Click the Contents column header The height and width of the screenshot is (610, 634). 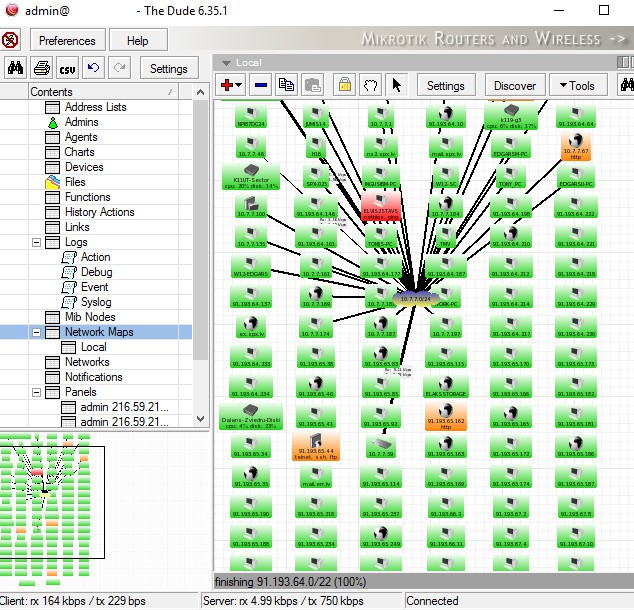(104, 92)
